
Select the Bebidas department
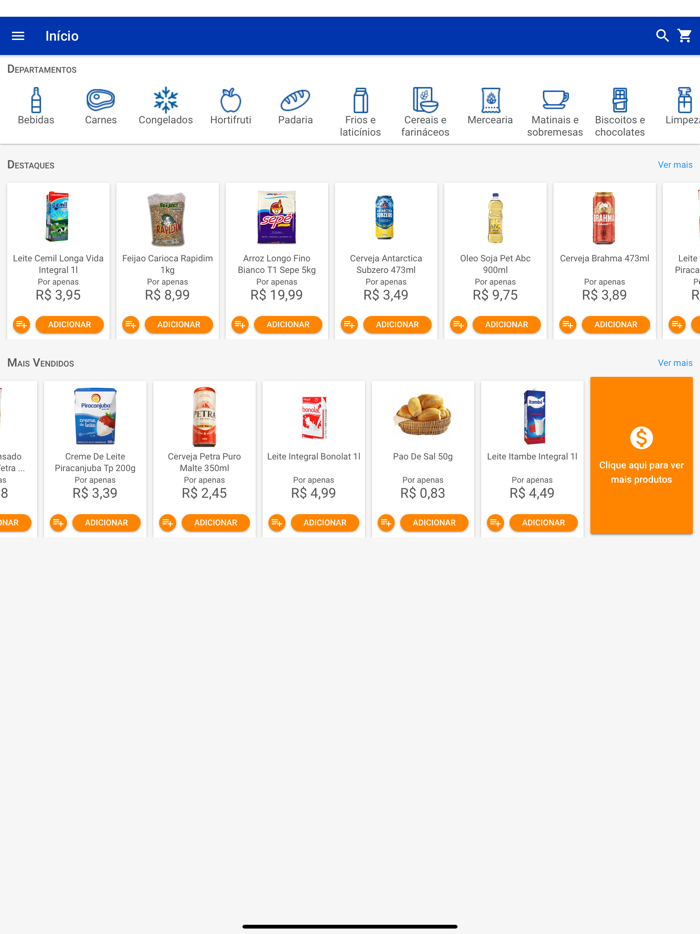coord(36,106)
